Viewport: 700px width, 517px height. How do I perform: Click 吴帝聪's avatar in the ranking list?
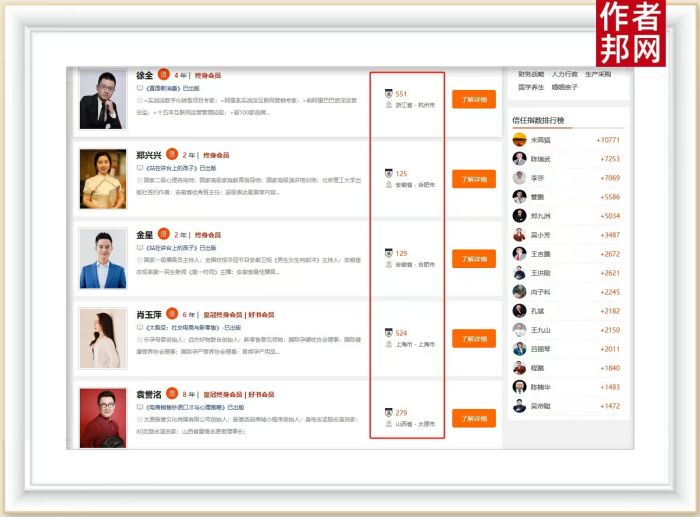coord(519,406)
